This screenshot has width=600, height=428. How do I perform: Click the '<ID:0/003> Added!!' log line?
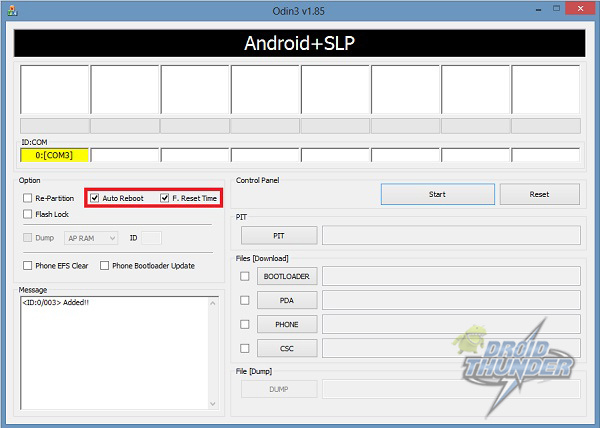click(x=55, y=302)
